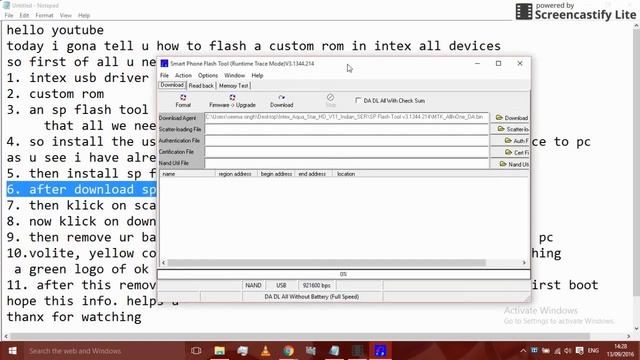Switch to the Memory Test tab
The width and height of the screenshot is (640, 360).
tap(233, 86)
